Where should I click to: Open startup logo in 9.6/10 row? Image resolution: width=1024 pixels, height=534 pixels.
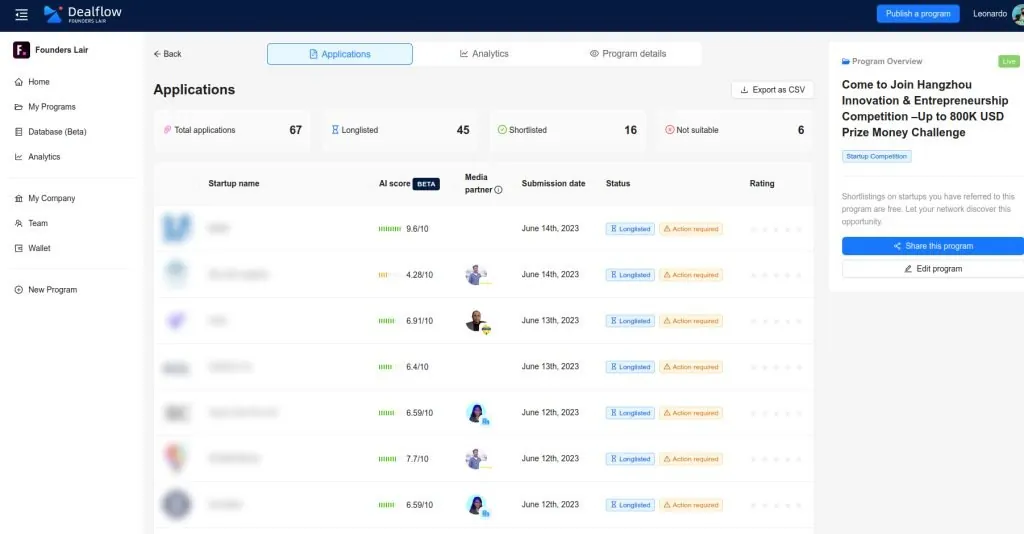[176, 228]
